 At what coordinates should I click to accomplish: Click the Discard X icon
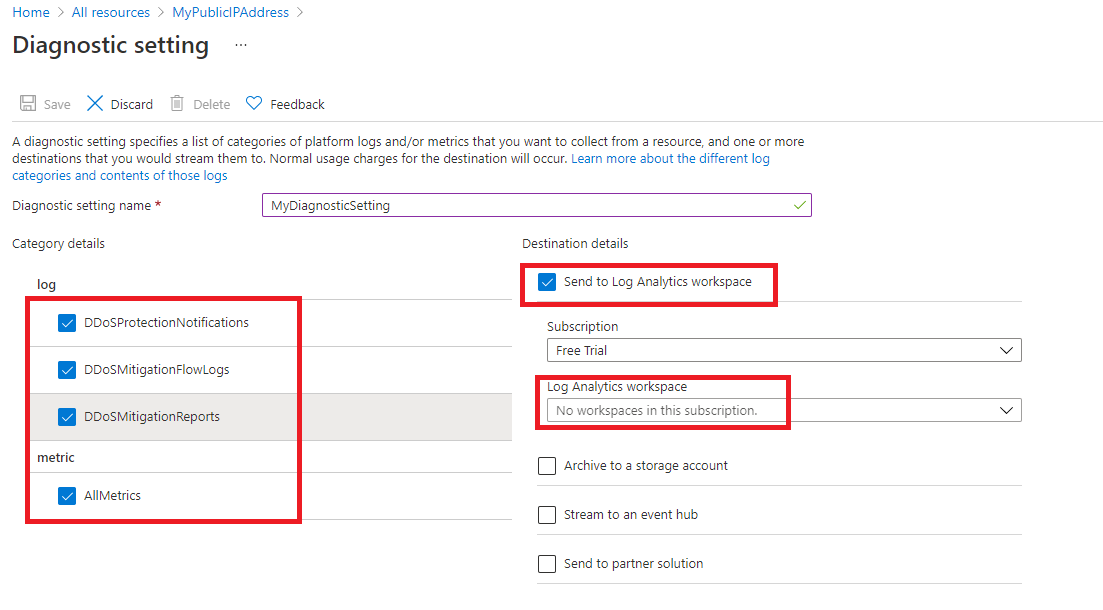click(95, 103)
